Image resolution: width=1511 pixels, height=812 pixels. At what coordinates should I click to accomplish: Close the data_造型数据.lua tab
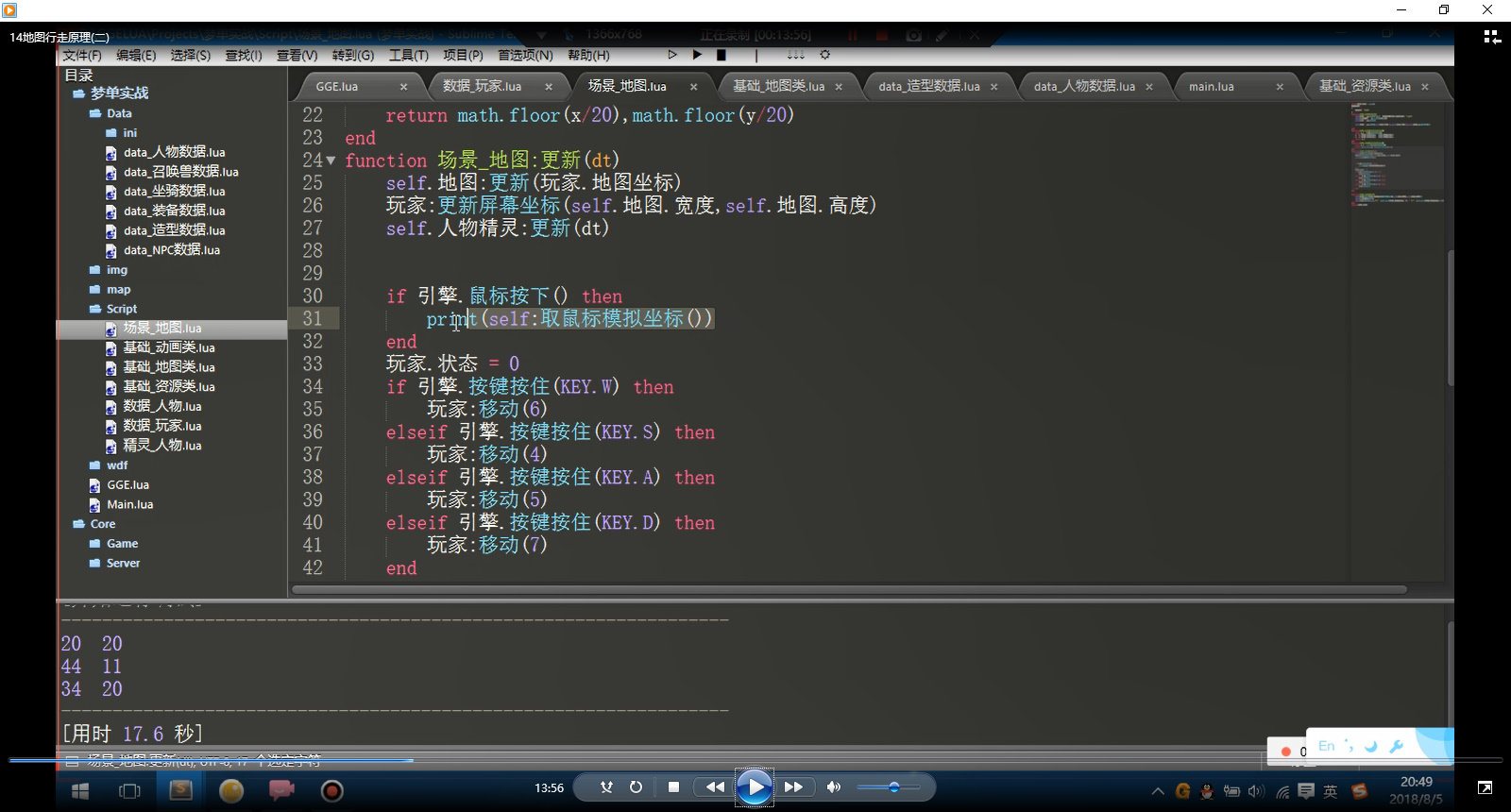[x=993, y=87]
